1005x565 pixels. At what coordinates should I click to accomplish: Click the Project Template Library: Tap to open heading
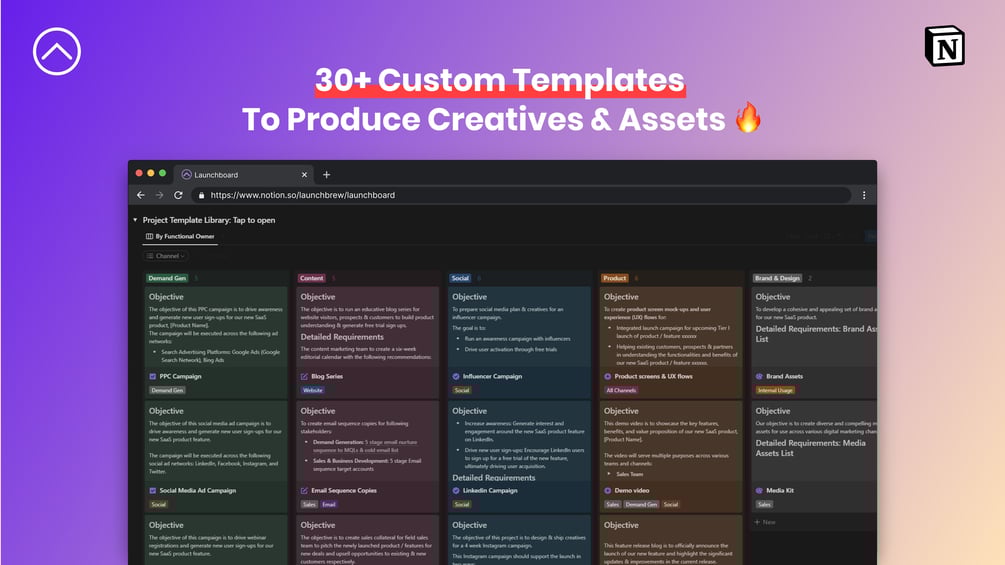click(209, 220)
